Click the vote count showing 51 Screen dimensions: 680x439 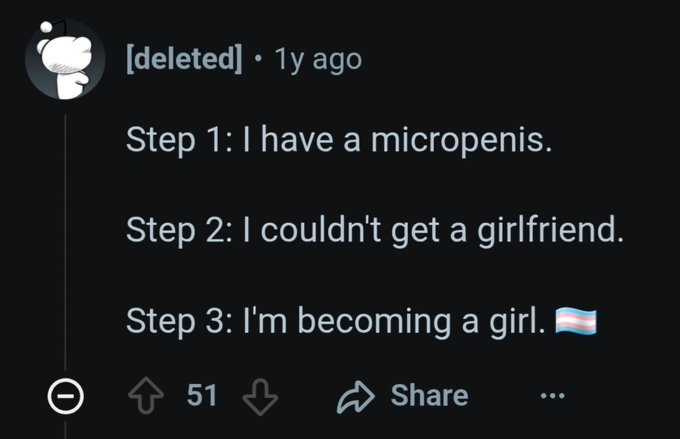point(203,395)
